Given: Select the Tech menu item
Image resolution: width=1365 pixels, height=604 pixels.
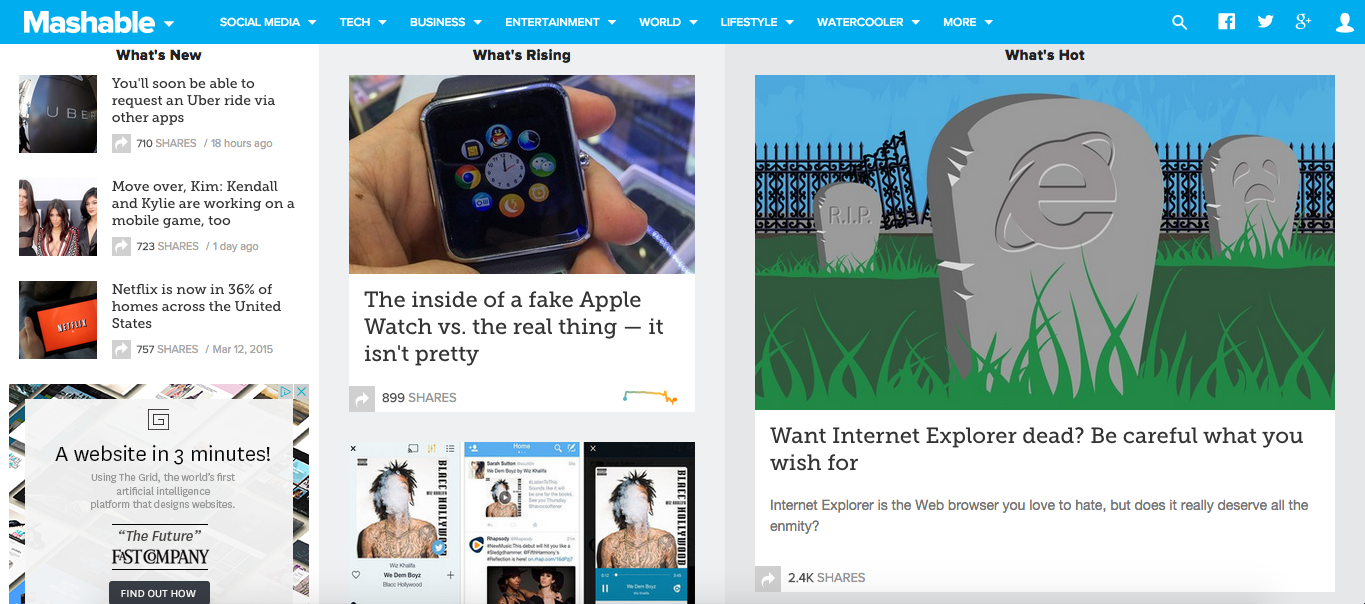Looking at the screenshot, I should pos(362,22).
